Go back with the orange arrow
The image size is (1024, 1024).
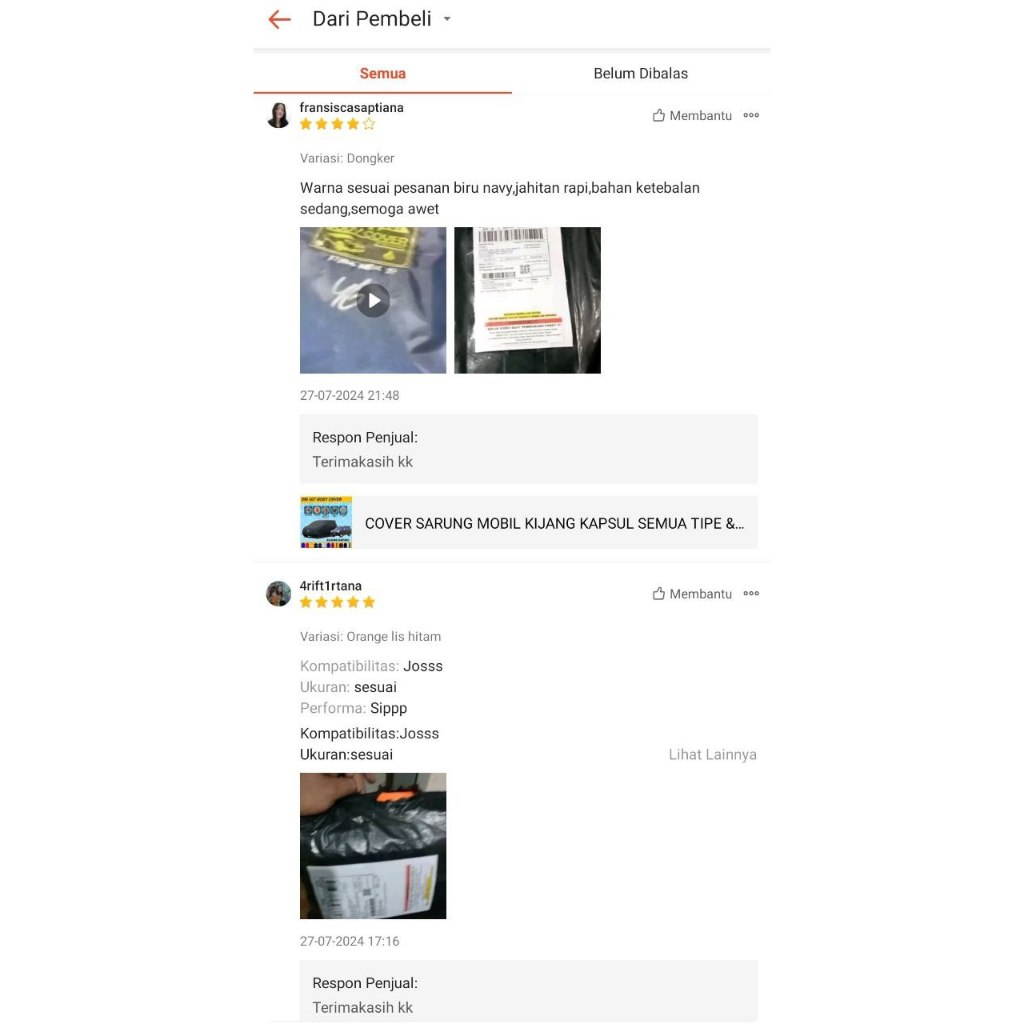click(x=279, y=20)
